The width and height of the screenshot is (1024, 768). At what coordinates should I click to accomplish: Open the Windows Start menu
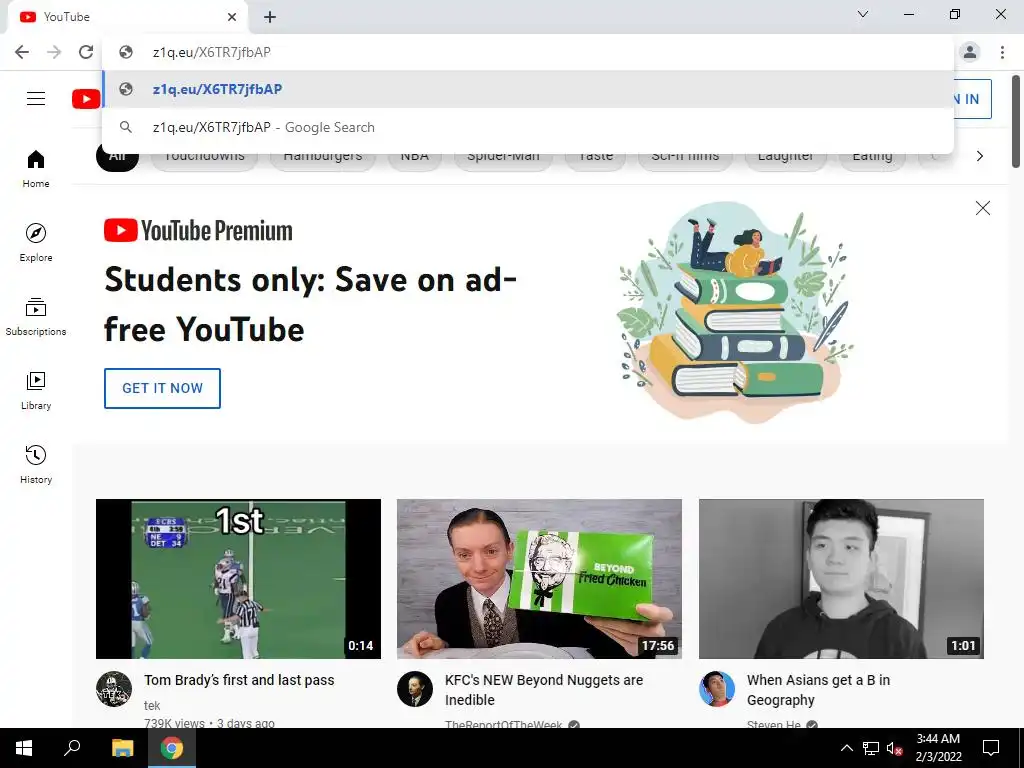coord(24,748)
